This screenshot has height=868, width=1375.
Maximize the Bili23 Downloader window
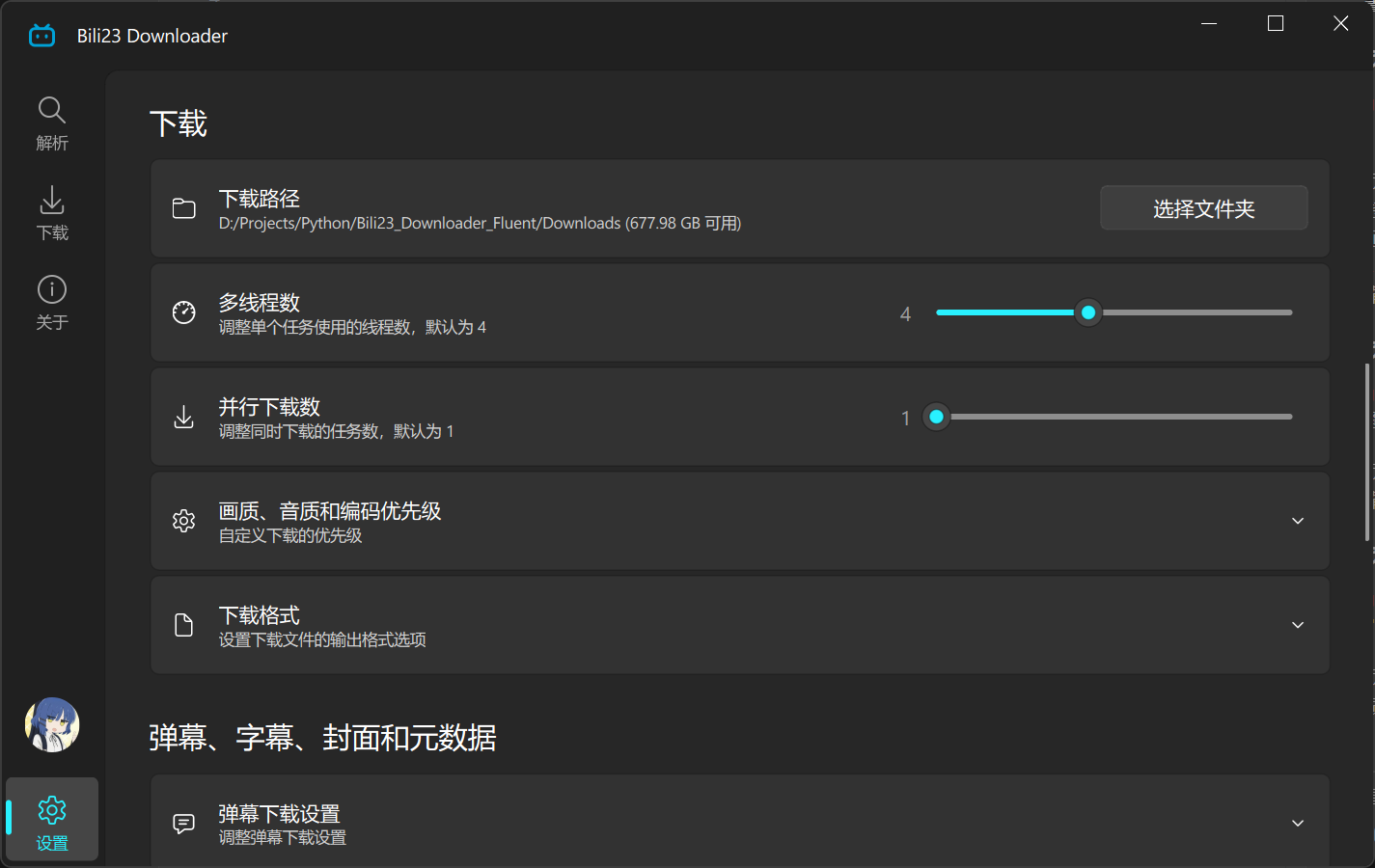click(x=1276, y=23)
